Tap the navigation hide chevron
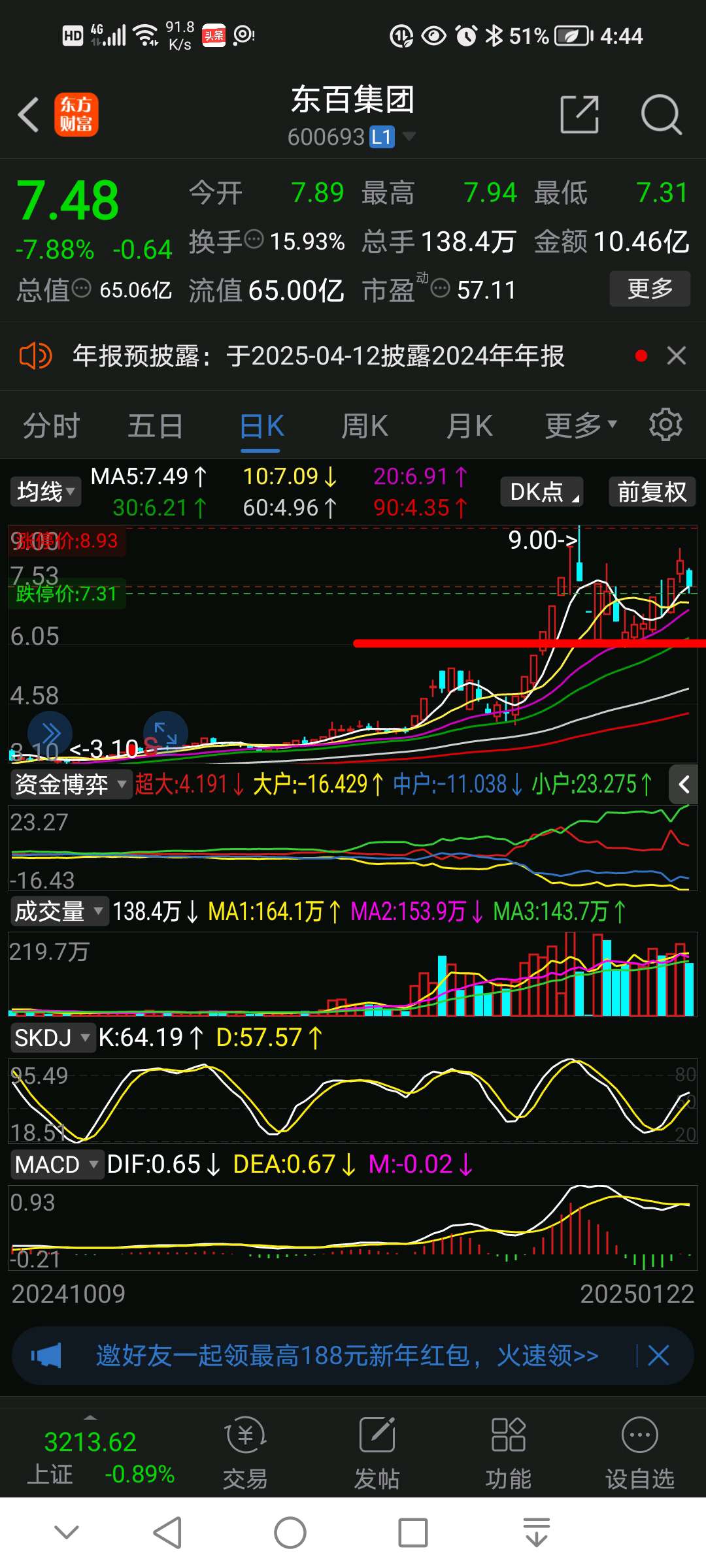The image size is (706, 1568). [67, 1532]
